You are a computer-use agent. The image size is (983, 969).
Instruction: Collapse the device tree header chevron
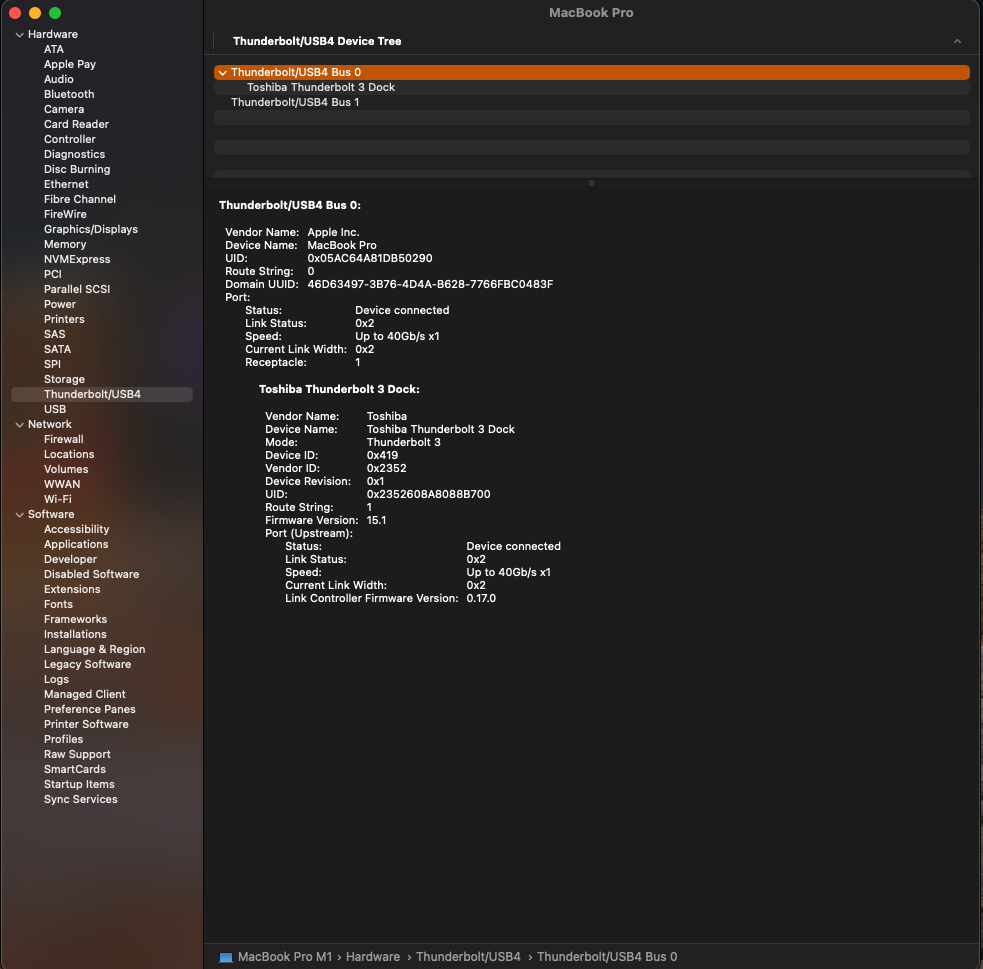coord(957,41)
